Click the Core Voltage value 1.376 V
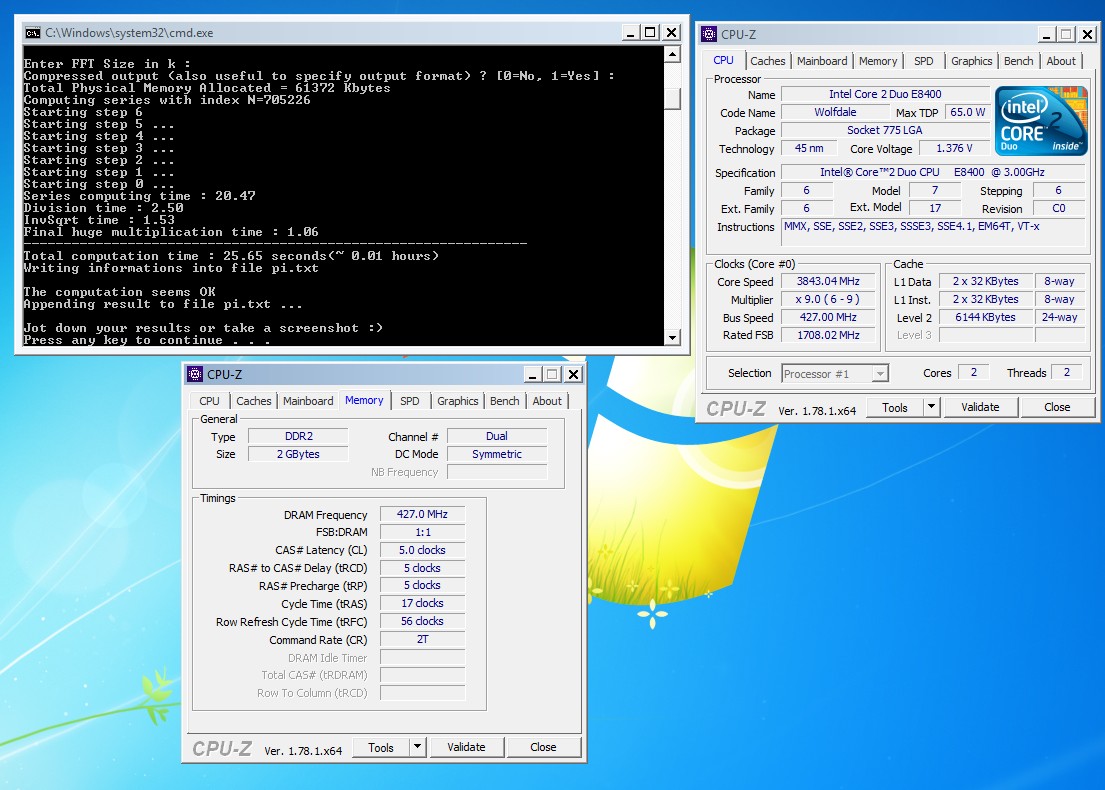The image size is (1105, 790). 954,148
